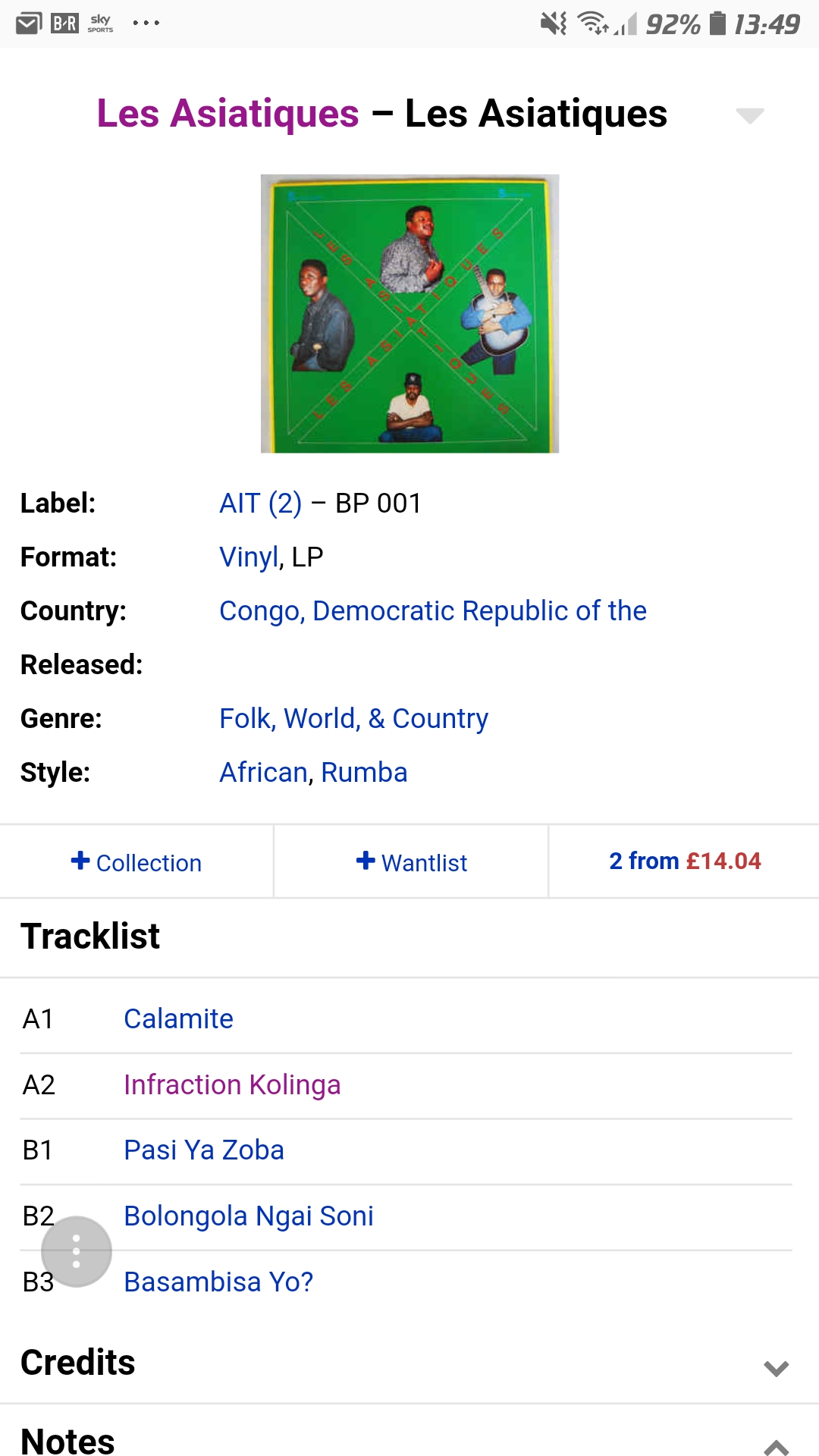Viewport: 819px width, 1456px height.
Task: Add release to Wantlist
Action: coord(412,862)
